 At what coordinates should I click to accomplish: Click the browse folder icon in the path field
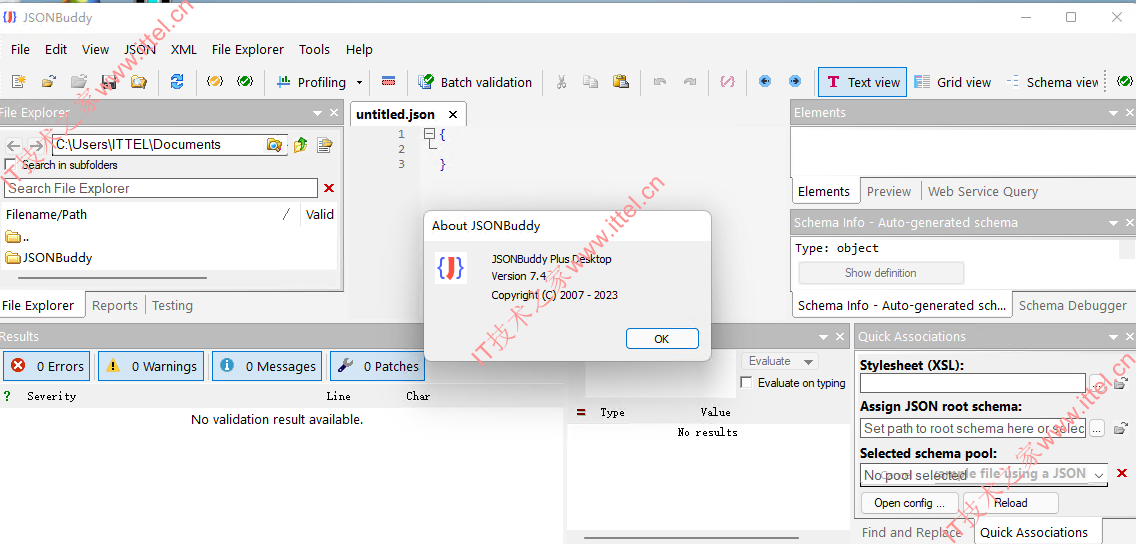274,145
